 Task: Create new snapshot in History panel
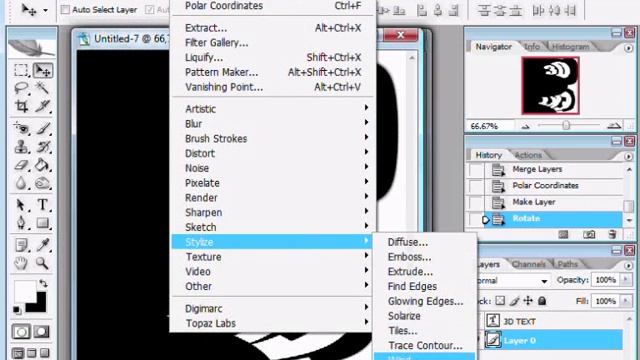[589, 234]
